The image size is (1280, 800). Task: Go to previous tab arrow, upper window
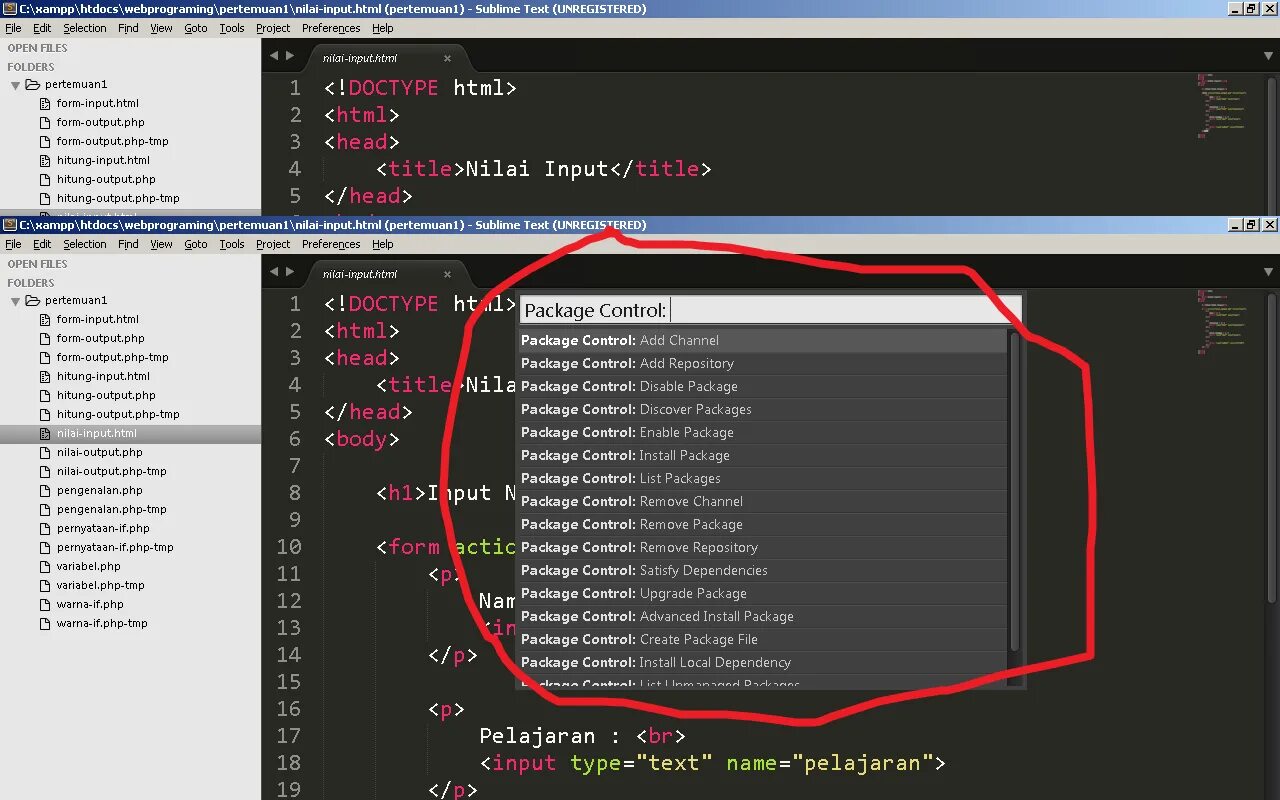274,56
